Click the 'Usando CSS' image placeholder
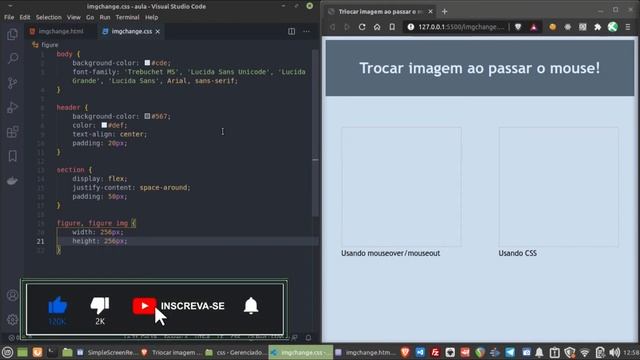This screenshot has width=640, height=360. (558, 187)
